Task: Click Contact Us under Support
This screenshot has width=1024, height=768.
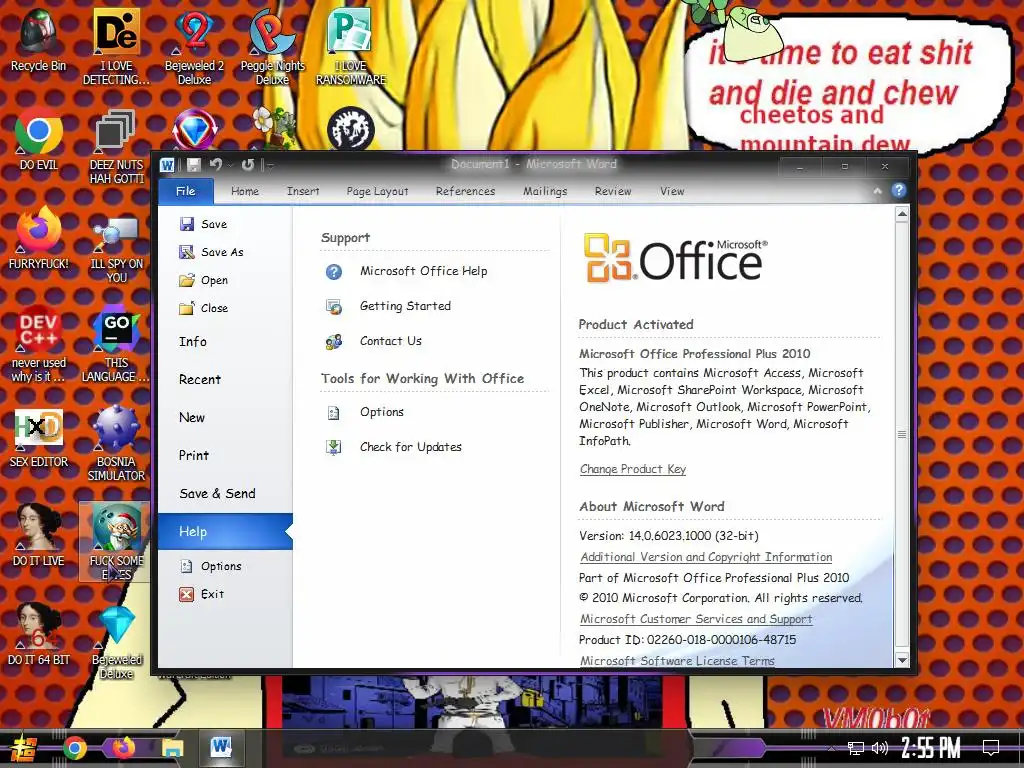Action: (x=374, y=341)
